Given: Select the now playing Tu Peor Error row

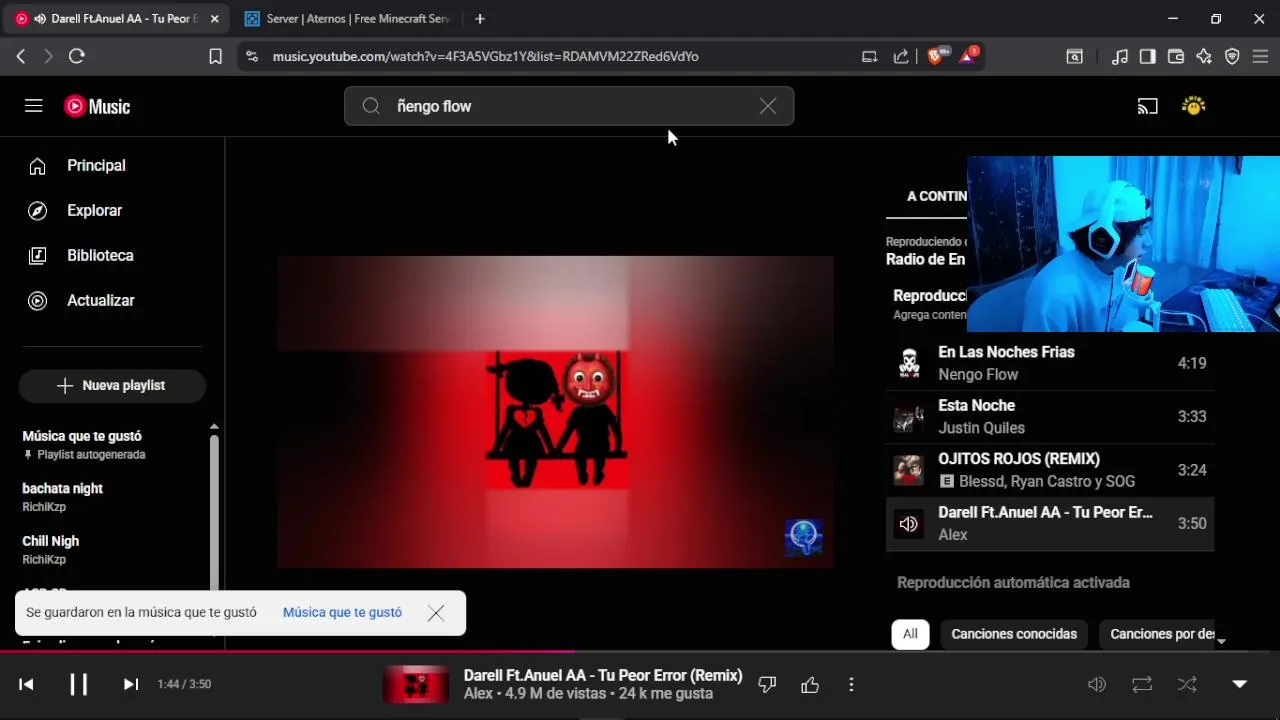Looking at the screenshot, I should point(1050,523).
